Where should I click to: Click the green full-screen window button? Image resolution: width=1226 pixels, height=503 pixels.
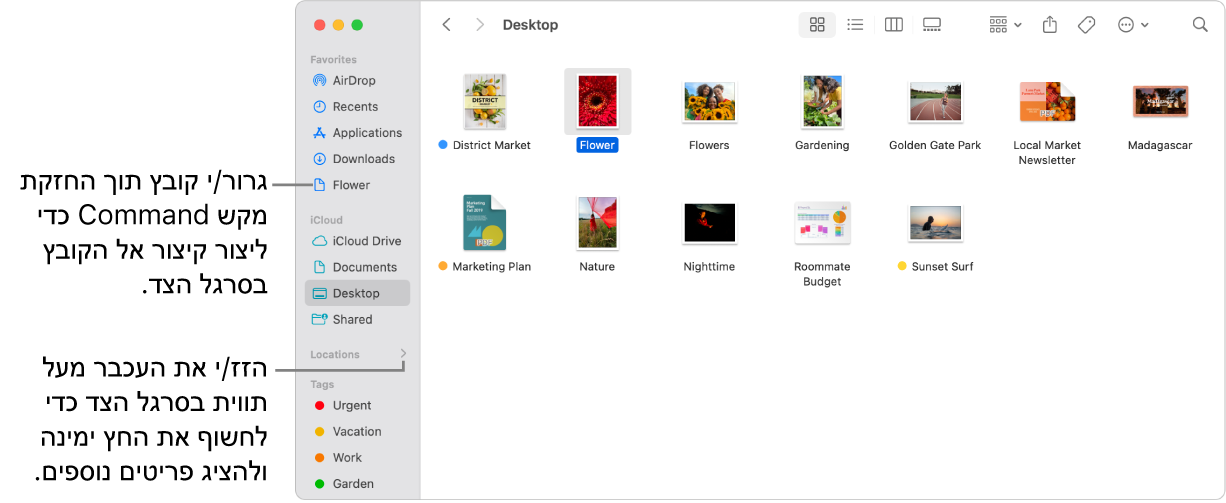(357, 25)
